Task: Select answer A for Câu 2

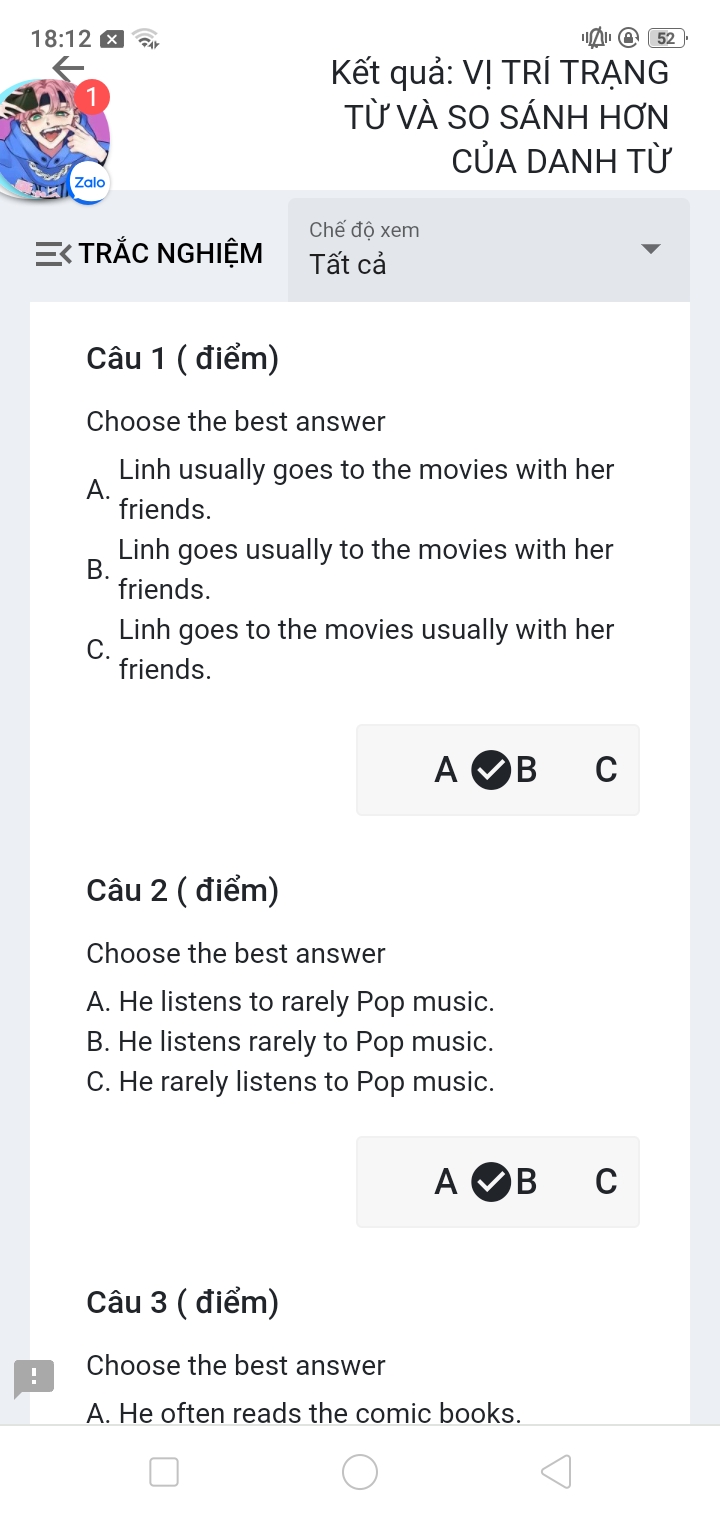Action: click(x=446, y=1182)
